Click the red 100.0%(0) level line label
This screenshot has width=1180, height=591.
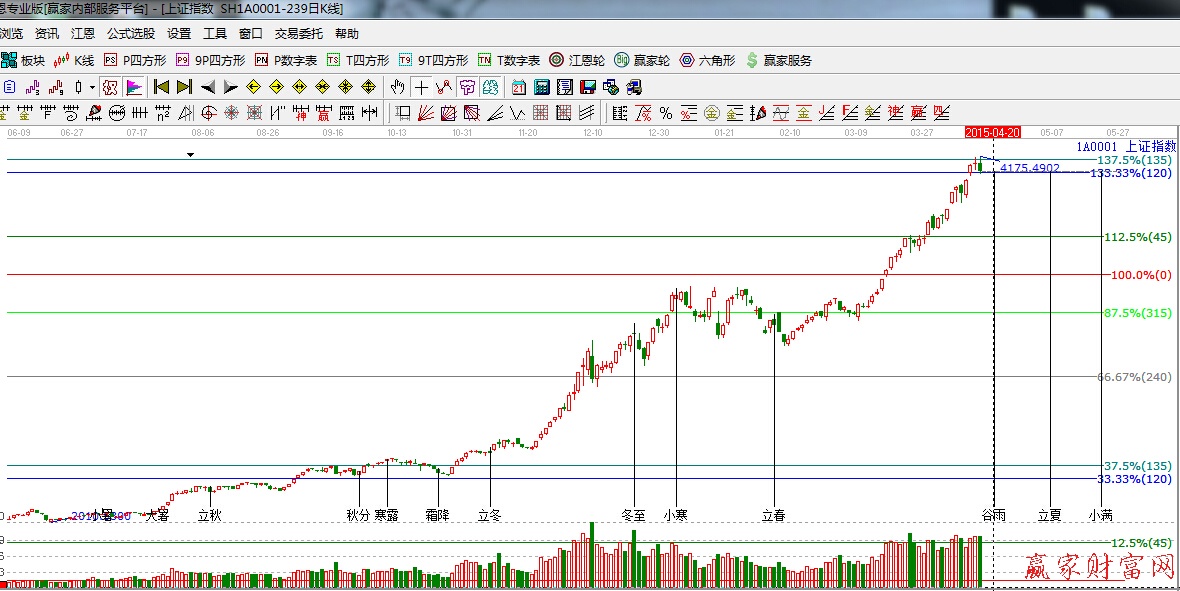(1140, 275)
